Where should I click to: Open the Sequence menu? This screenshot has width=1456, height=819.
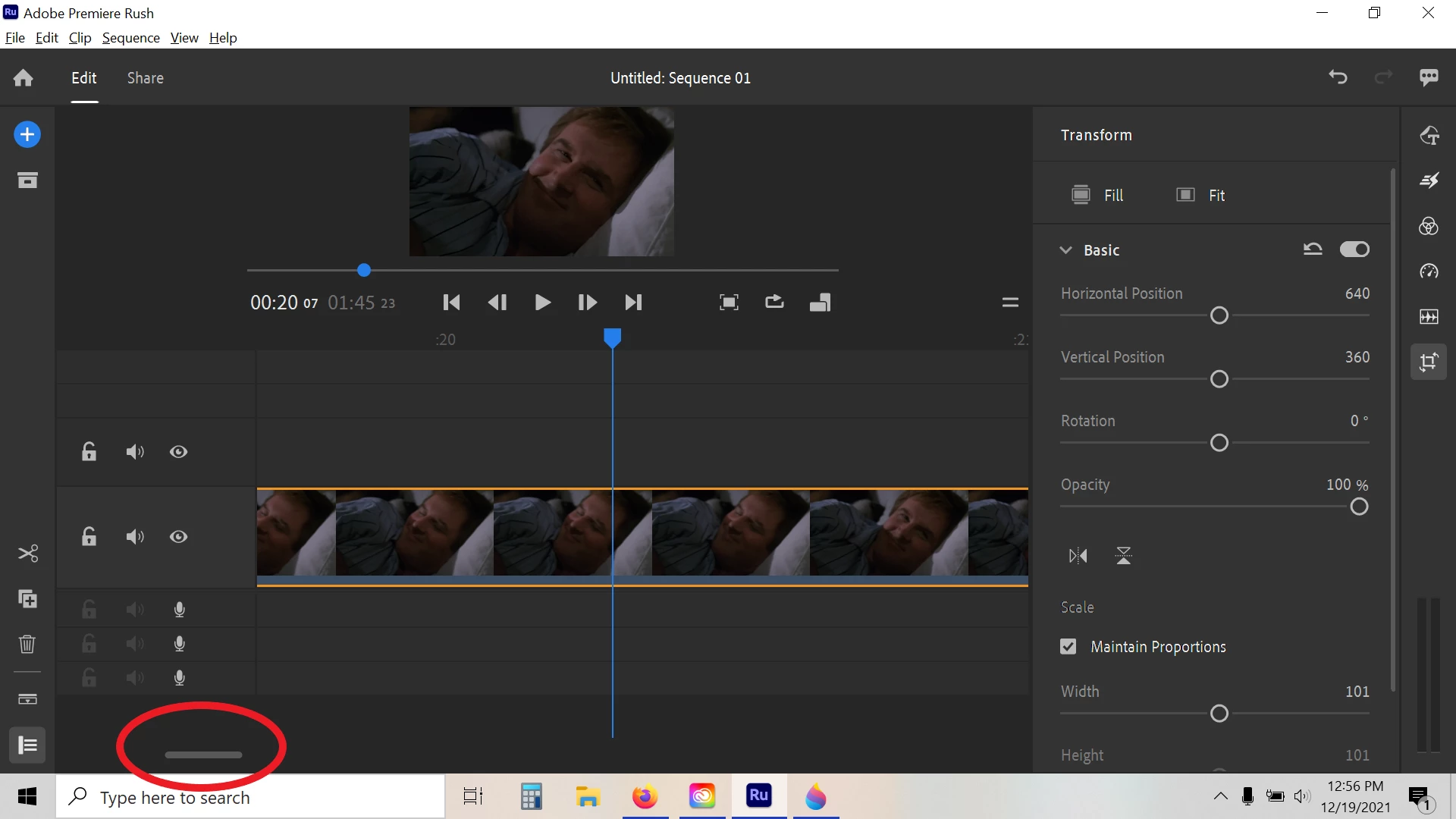130,38
